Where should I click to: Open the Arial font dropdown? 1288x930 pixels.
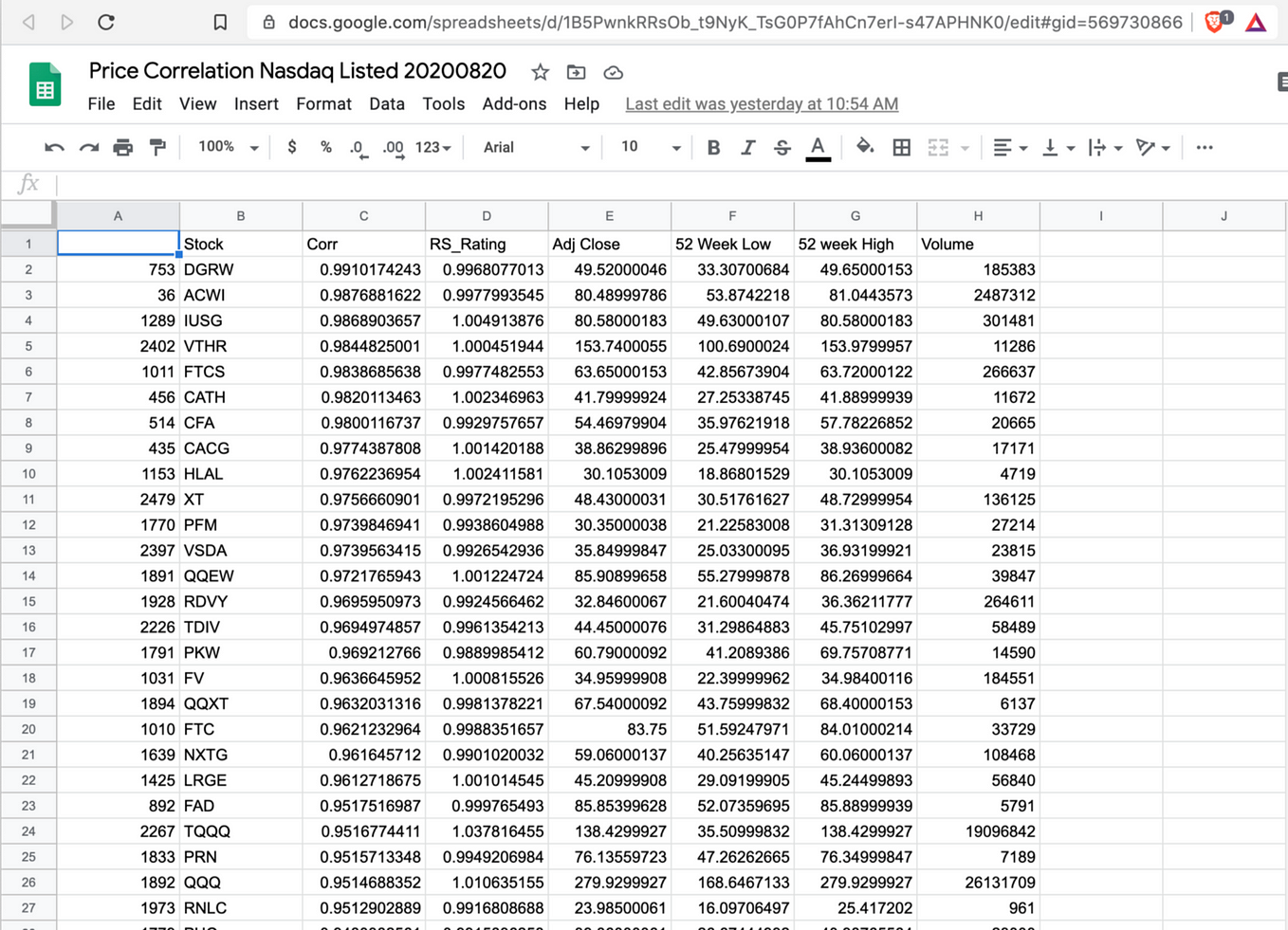[536, 147]
